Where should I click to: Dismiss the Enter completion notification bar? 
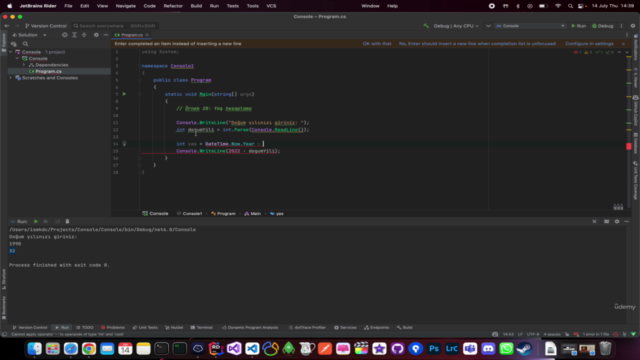tap(623, 44)
